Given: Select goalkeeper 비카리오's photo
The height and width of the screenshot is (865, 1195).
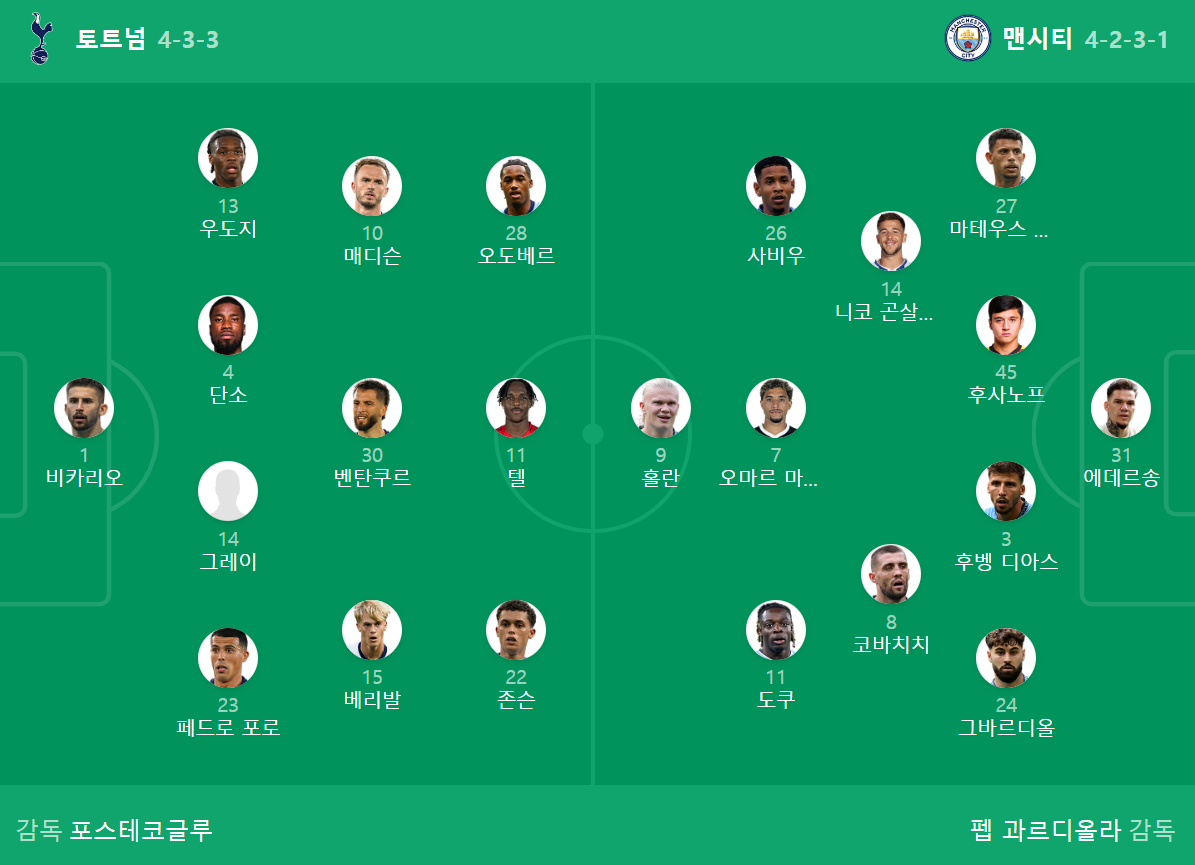Looking at the screenshot, I should [84, 408].
